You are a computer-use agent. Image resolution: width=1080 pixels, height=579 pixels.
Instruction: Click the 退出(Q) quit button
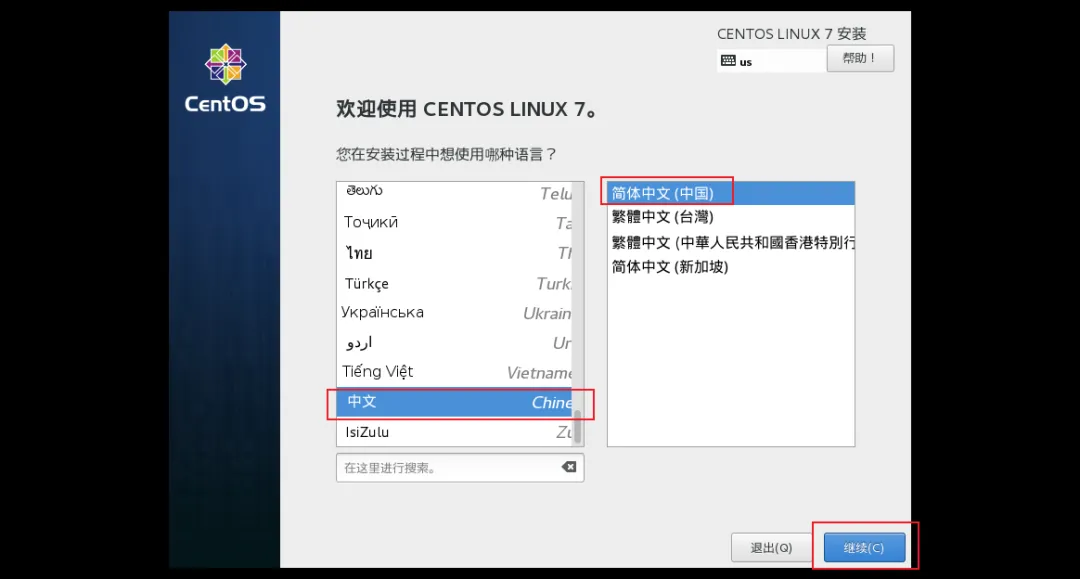(x=771, y=548)
